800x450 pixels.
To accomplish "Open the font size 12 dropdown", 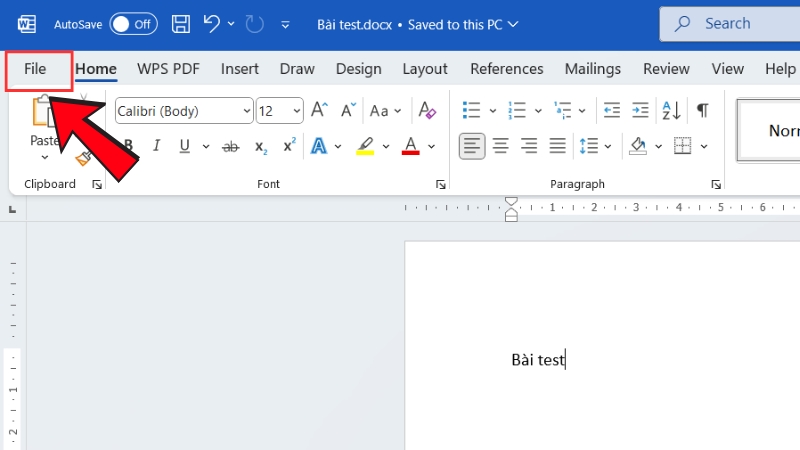I will click(296, 111).
